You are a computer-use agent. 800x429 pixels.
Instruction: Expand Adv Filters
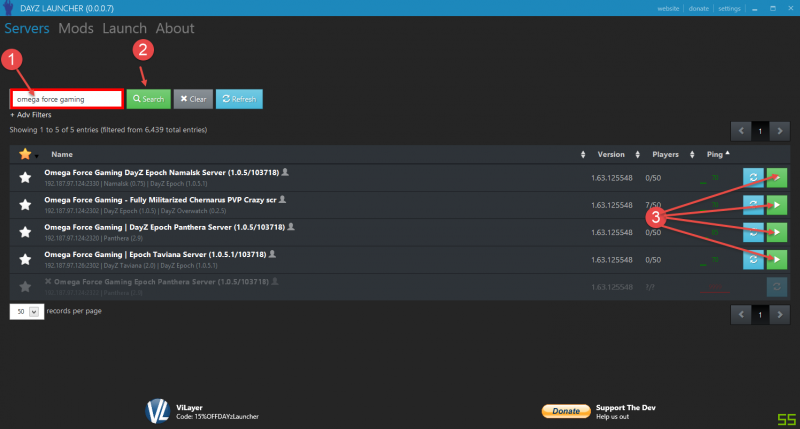31,115
